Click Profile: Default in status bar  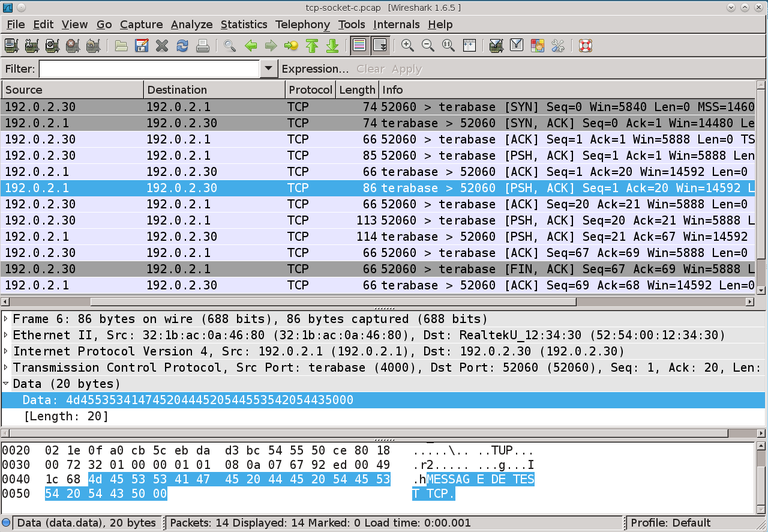[671, 523]
